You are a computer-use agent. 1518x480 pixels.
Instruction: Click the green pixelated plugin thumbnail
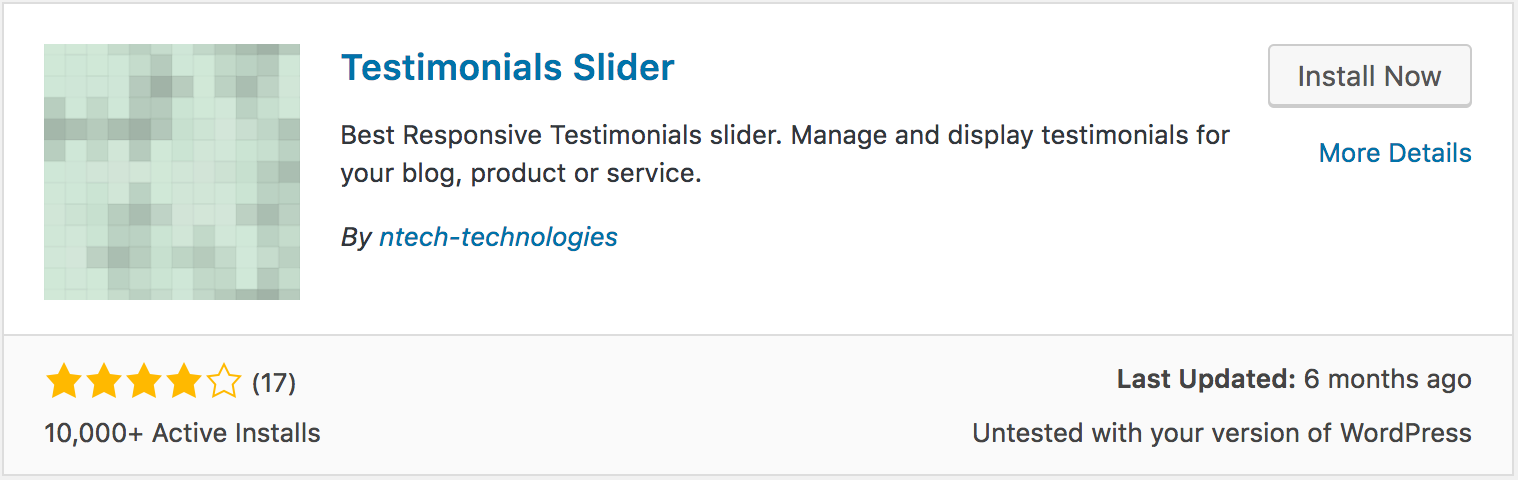coord(172,172)
